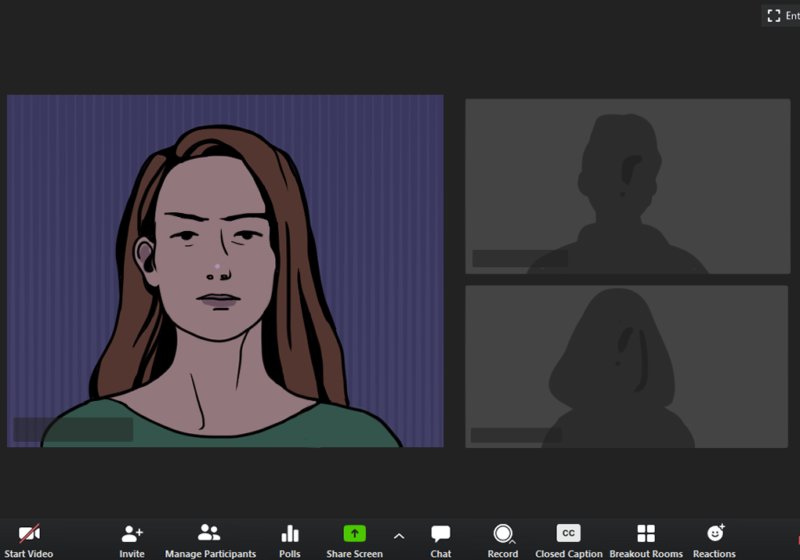
Task: Toggle Closed Caption CC icon
Action: 568,534
